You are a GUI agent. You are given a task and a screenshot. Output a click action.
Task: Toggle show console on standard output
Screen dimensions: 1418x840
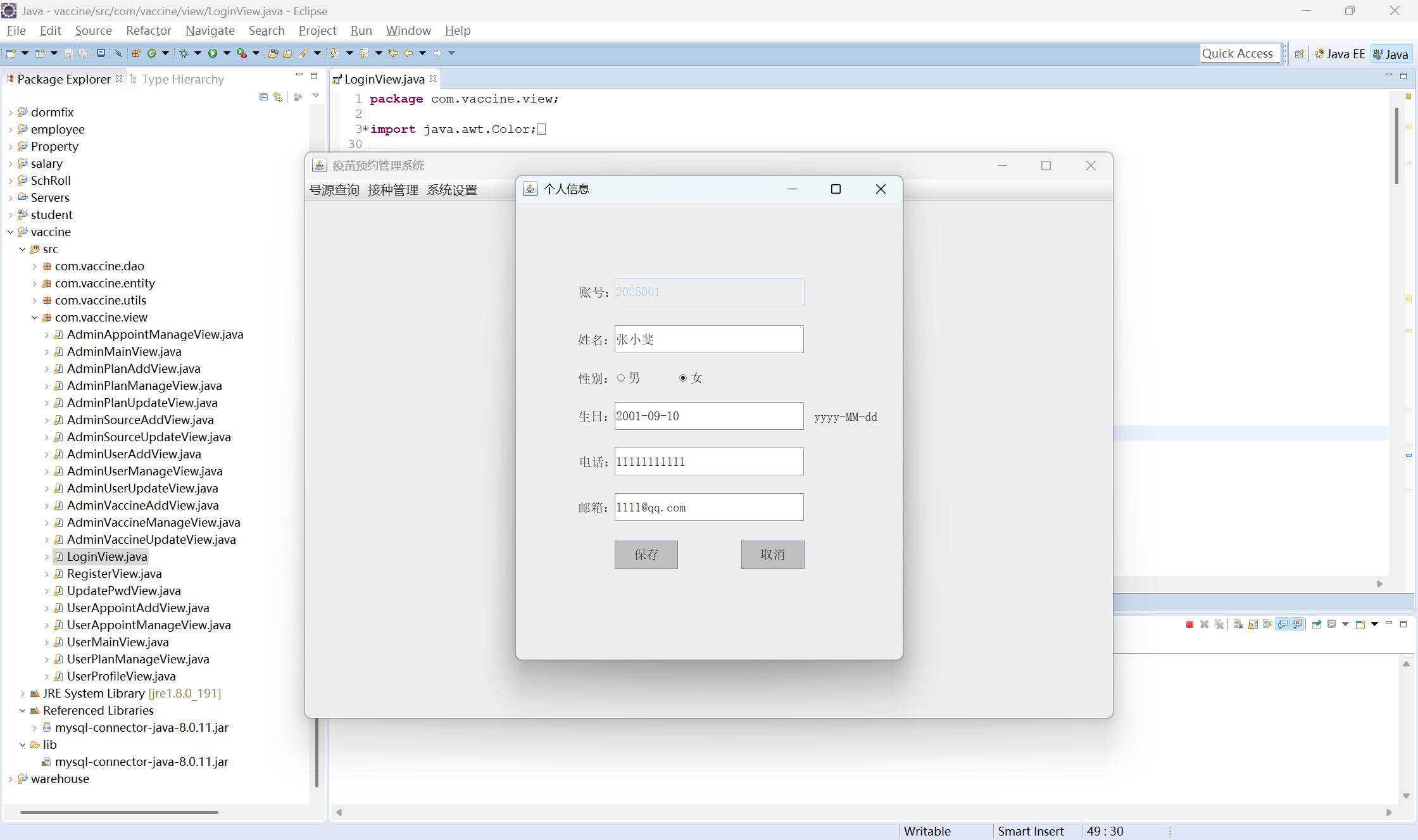coord(1283,624)
